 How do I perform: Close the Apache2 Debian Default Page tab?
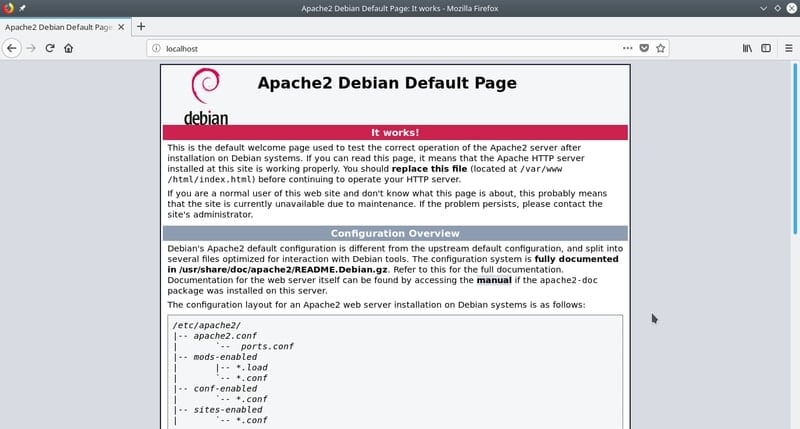121,27
